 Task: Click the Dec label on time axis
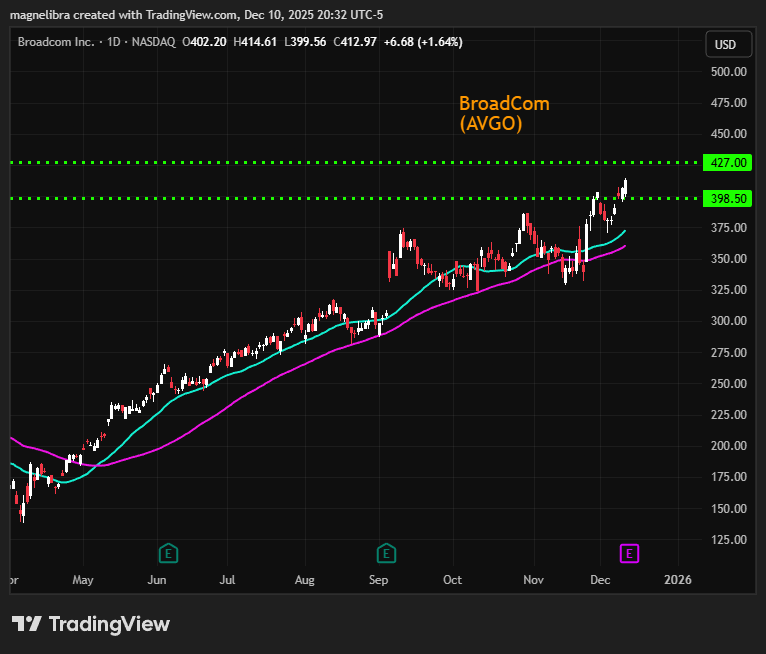[x=600, y=580]
